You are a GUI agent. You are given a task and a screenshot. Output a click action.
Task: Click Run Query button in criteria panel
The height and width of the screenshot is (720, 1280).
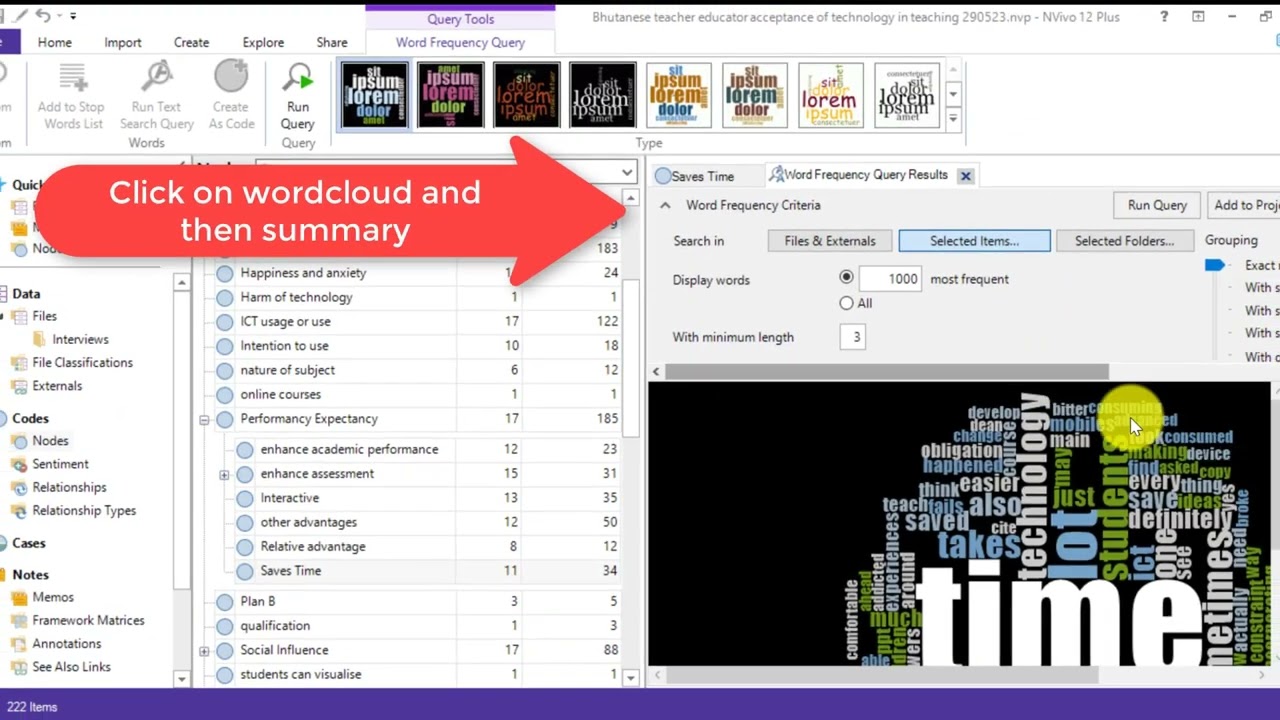coord(1157,205)
